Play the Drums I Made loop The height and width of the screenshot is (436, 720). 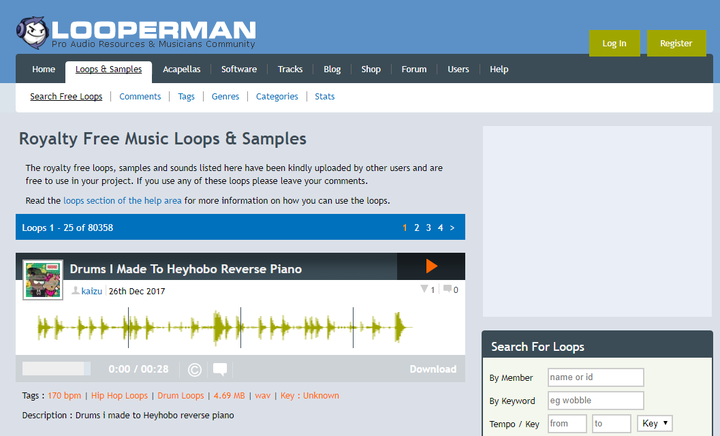tap(431, 266)
